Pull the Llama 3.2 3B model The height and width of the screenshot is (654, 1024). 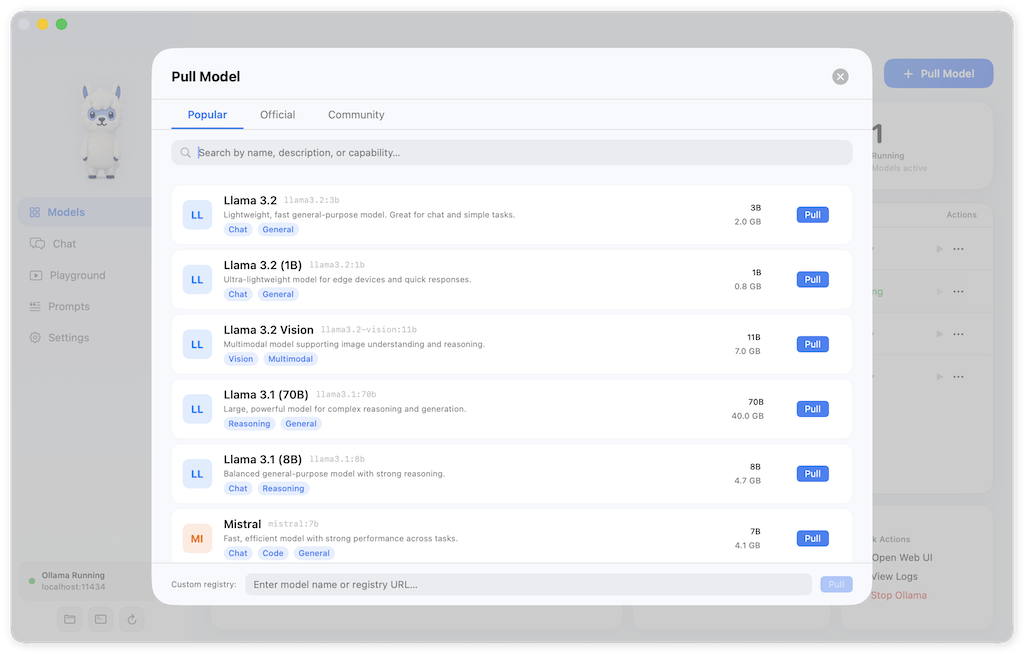pos(812,215)
